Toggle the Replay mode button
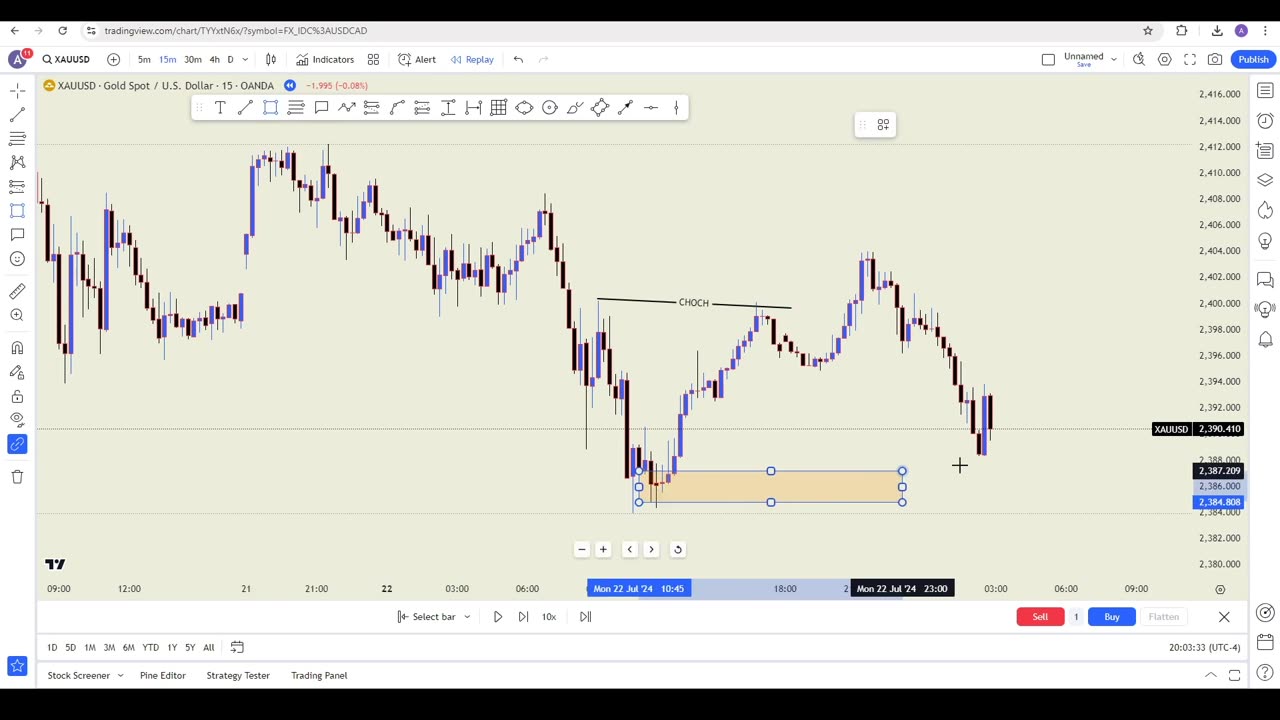 (x=472, y=59)
